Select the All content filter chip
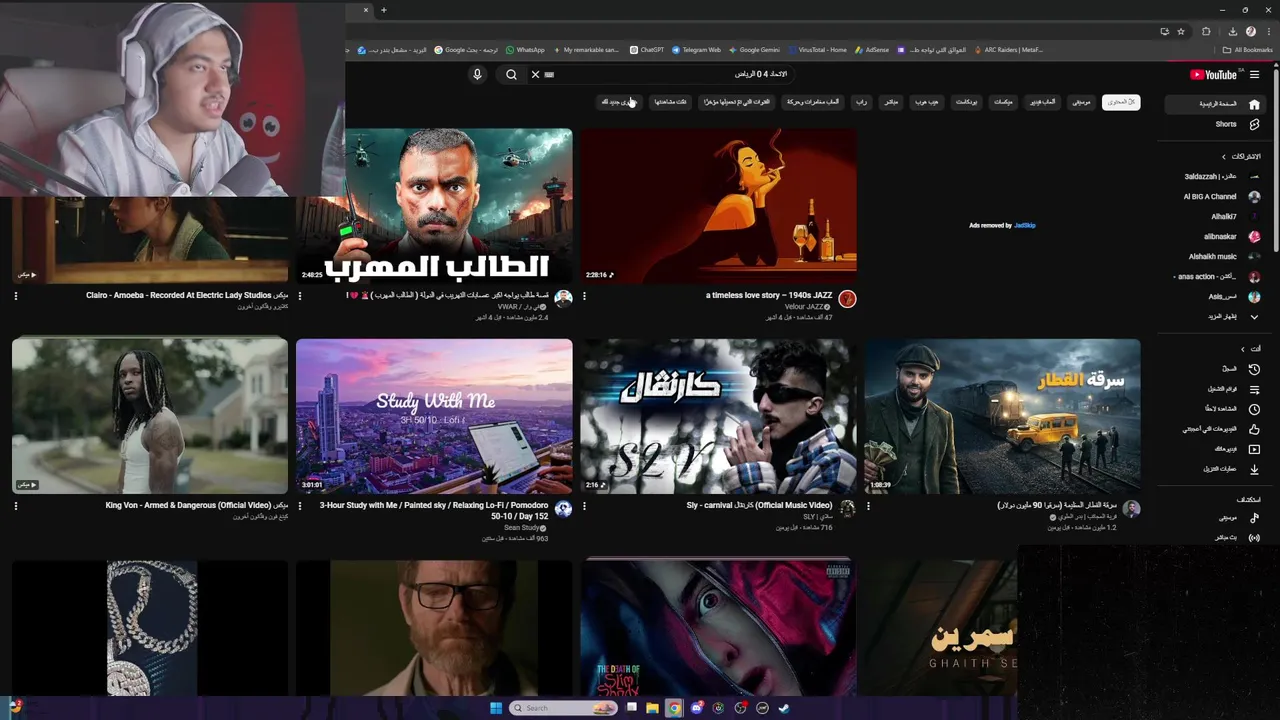 [x=1121, y=102]
